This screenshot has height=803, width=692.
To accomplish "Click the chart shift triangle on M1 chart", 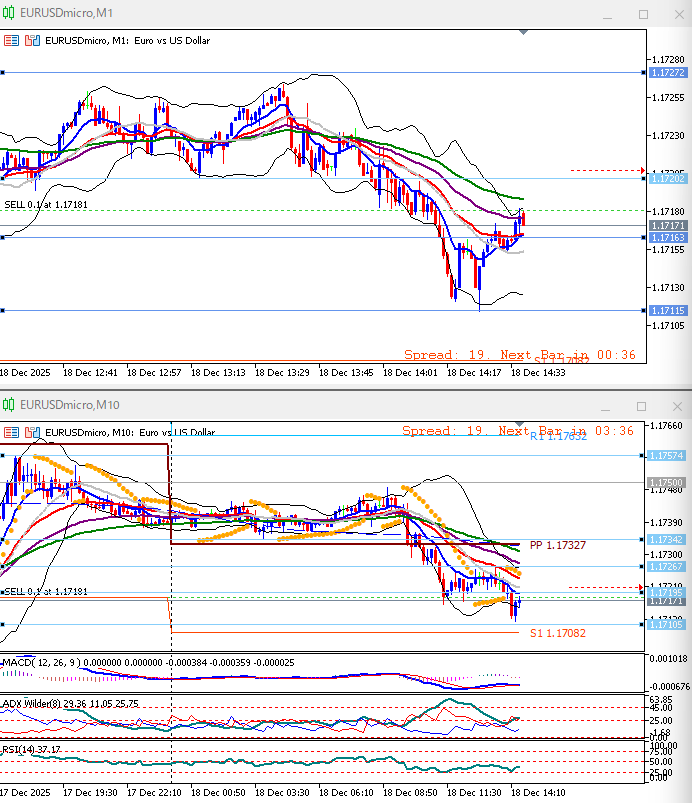I will point(522,33).
